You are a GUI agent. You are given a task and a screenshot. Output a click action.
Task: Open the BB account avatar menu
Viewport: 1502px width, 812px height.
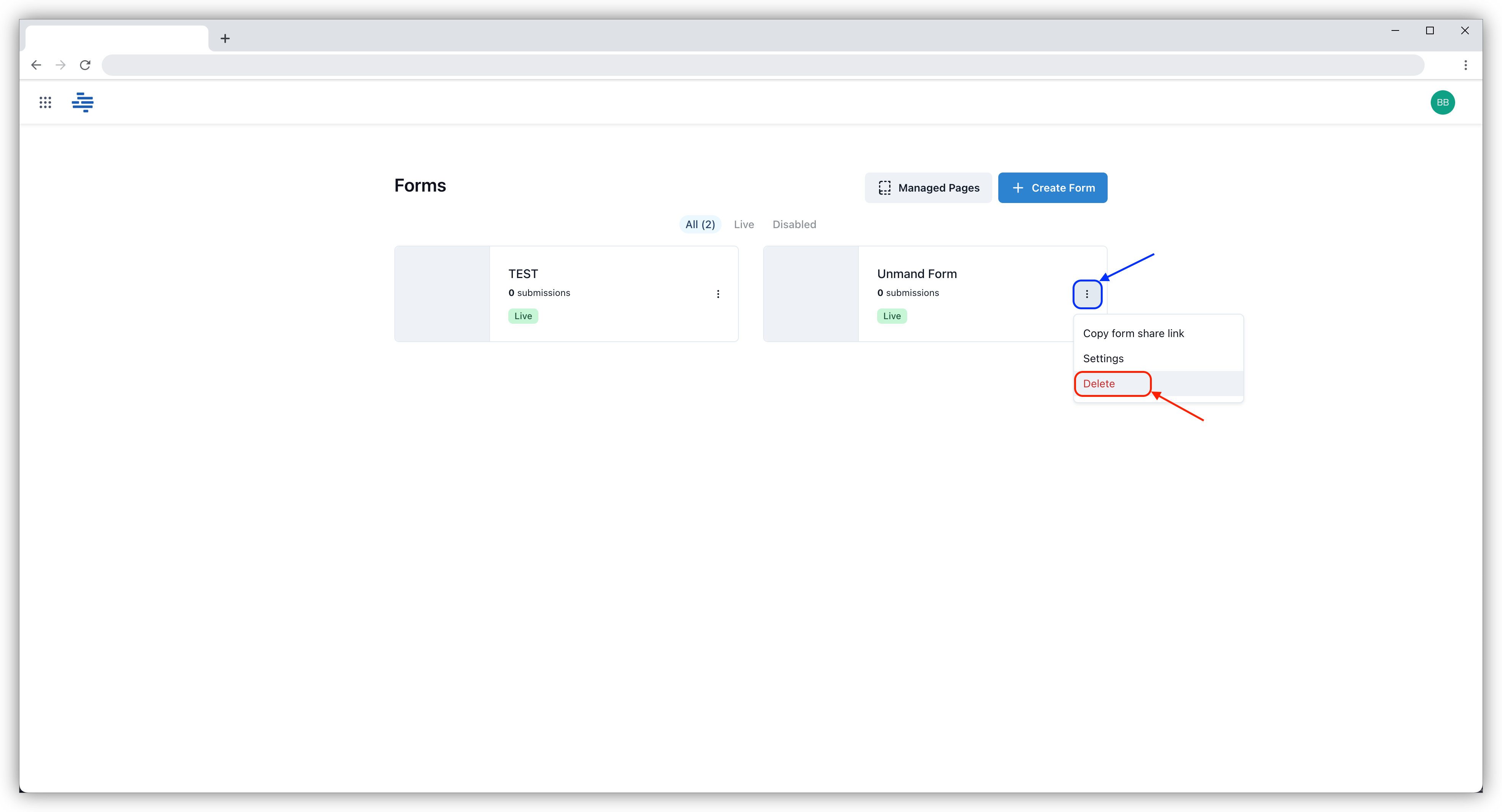click(x=1443, y=102)
